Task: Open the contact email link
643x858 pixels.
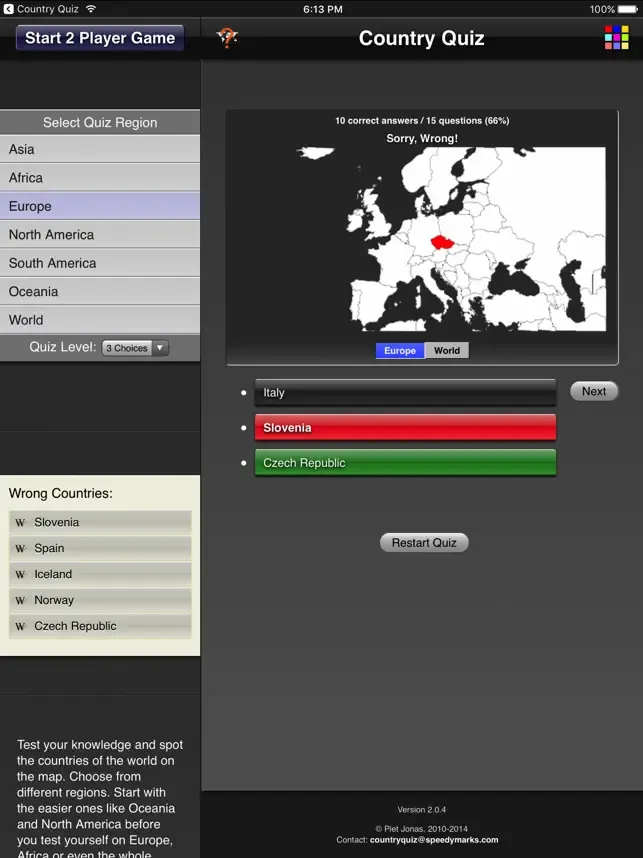Action: tap(434, 840)
